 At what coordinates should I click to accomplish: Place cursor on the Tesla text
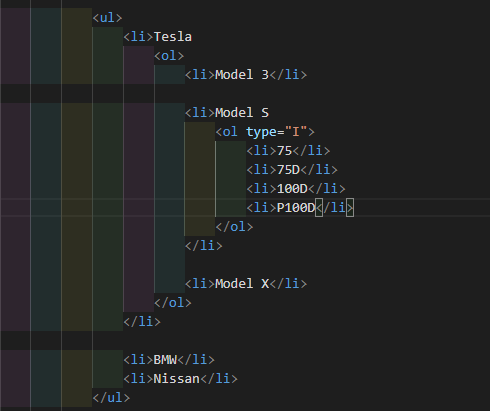point(173,37)
